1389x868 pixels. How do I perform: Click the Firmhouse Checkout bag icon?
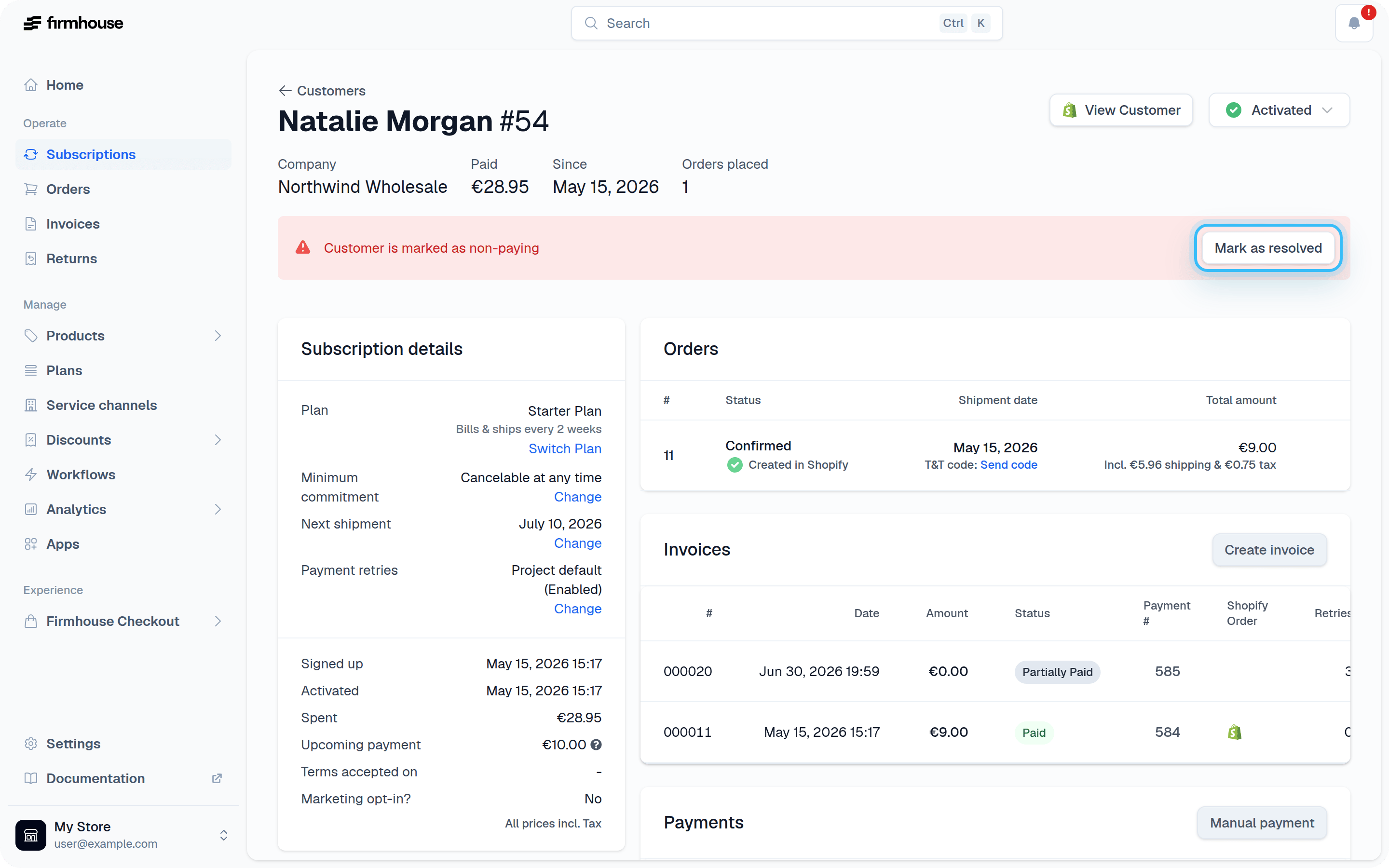[x=31, y=621]
